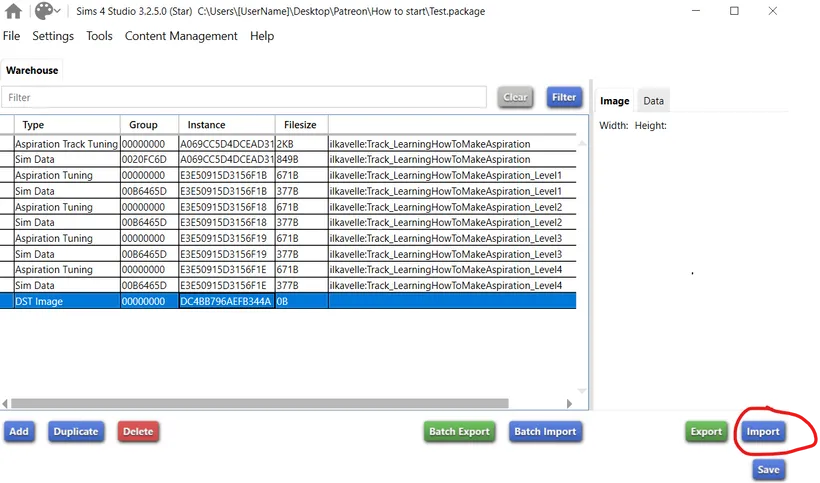Select Aspiration Tuning row for Level1
The image size is (820, 483).
coord(288,175)
